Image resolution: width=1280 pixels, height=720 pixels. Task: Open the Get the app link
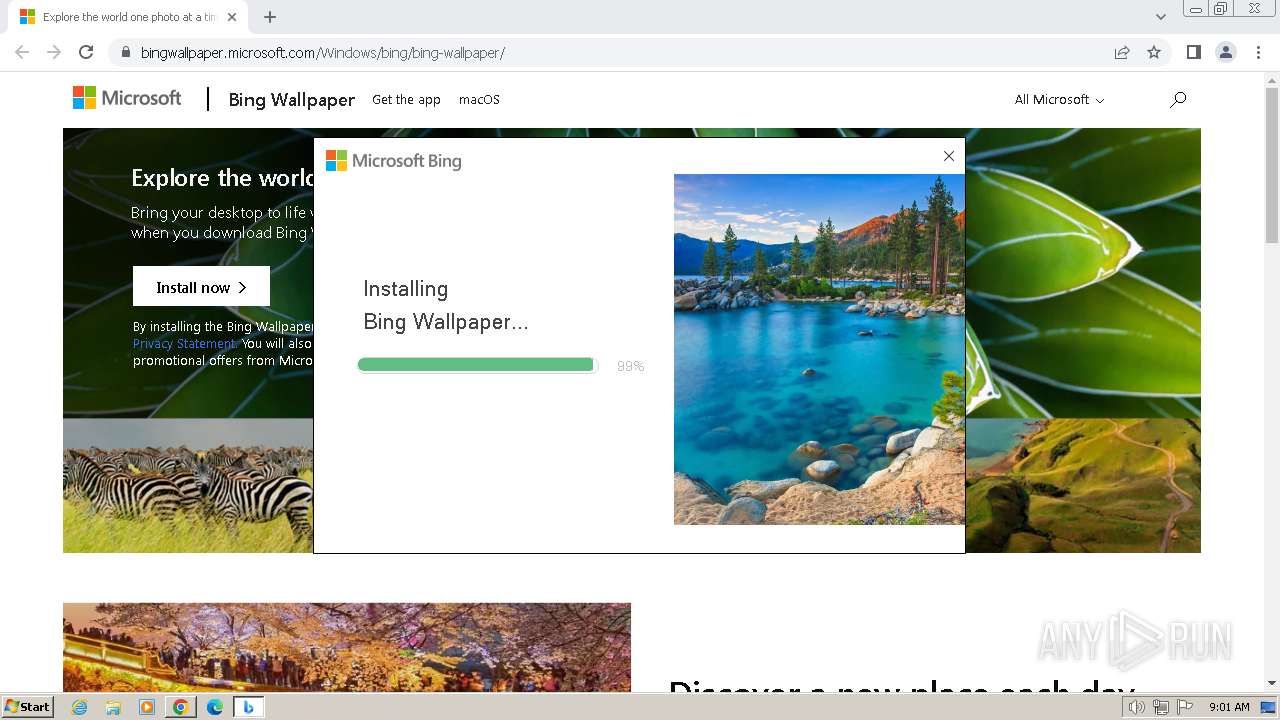tap(406, 99)
